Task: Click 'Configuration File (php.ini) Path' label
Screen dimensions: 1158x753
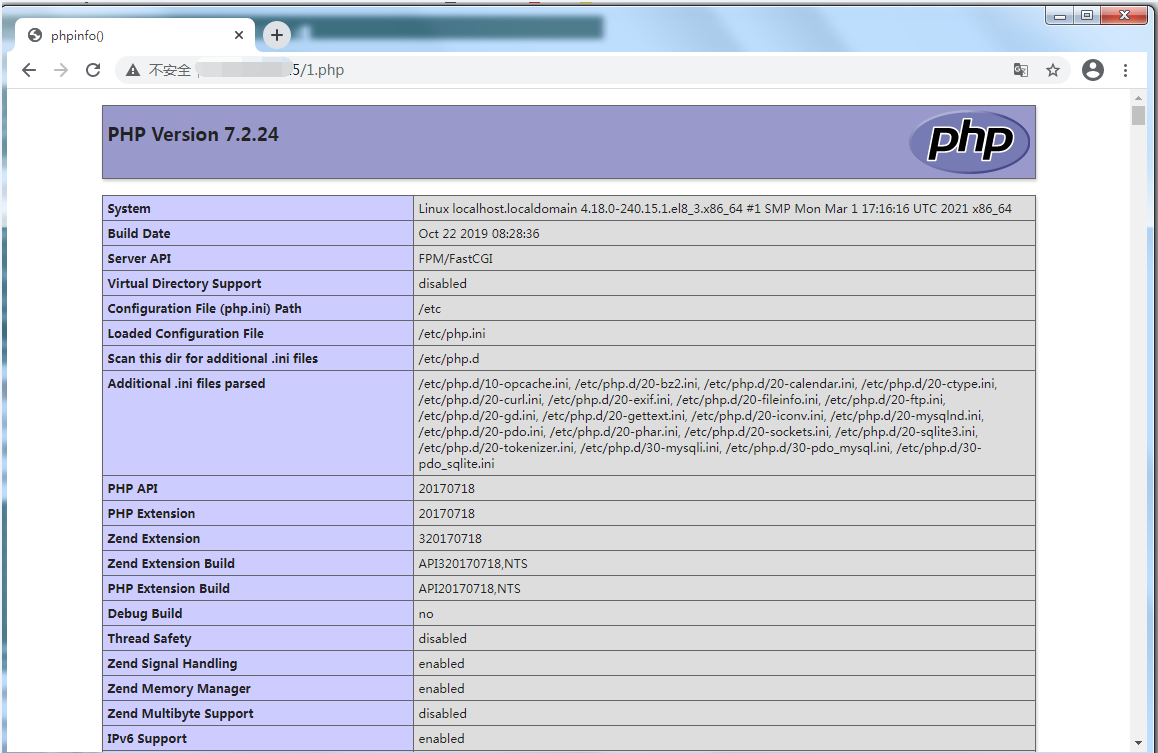Action: coord(204,309)
